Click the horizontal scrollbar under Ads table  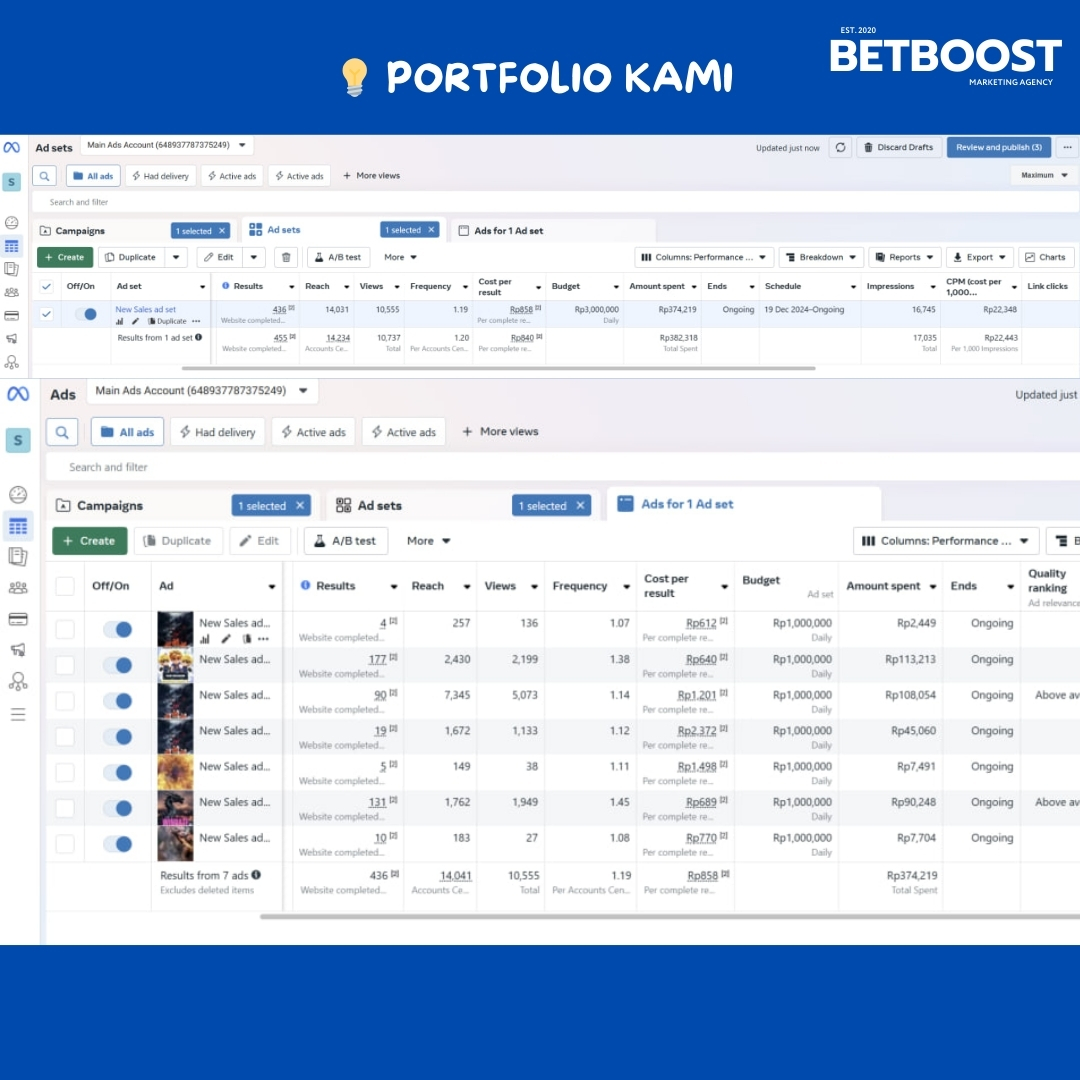pos(669,917)
